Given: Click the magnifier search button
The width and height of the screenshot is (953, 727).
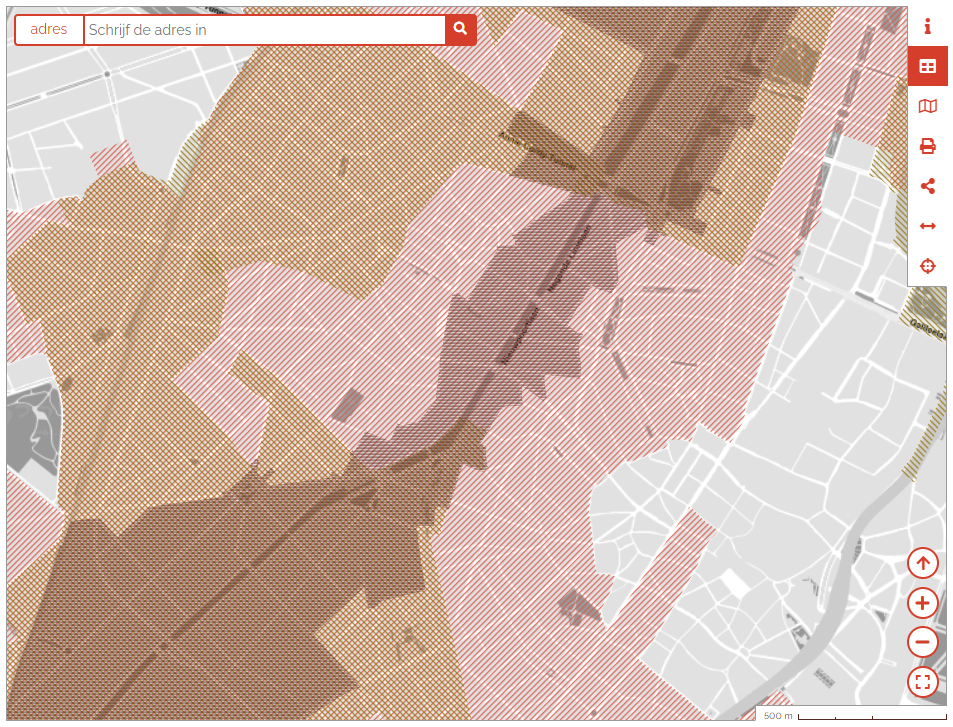Looking at the screenshot, I should pyautogui.click(x=460, y=30).
